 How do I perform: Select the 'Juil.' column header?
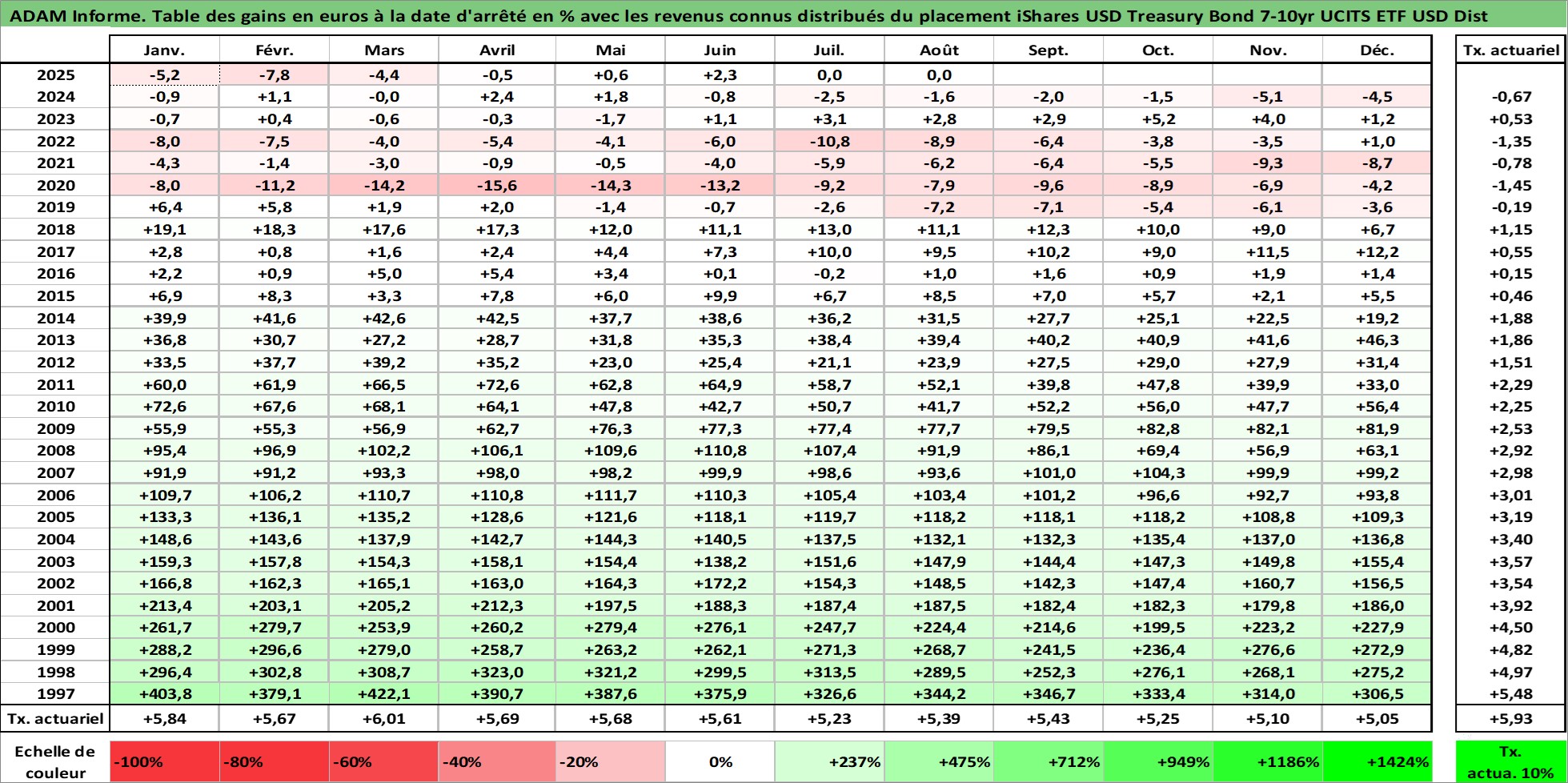coord(829,50)
